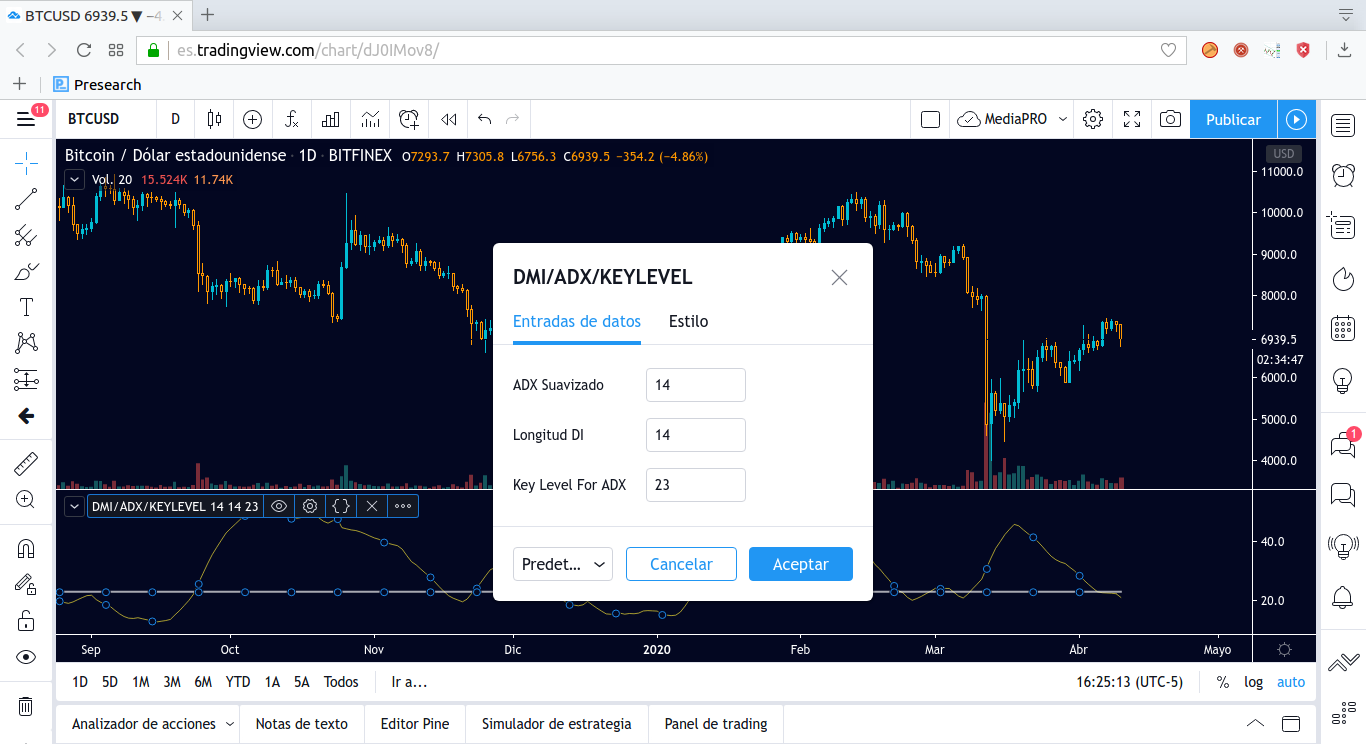Viewport: 1366px width, 744px height.
Task: Select the text annotation tool
Action: tap(25, 307)
